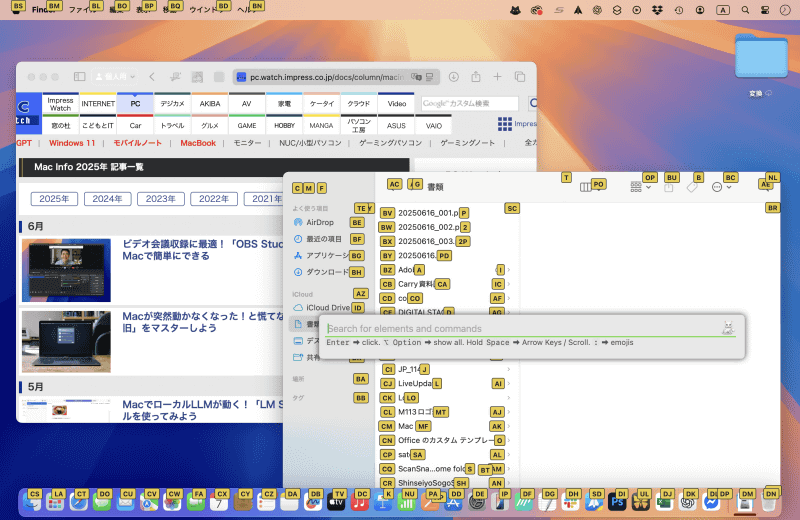
Task: Open the Finder more actions menu
Action: pyautogui.click(x=721, y=187)
